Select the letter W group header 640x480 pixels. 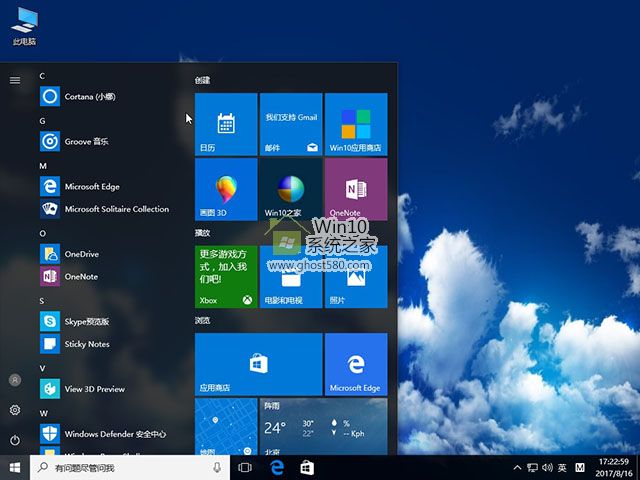tap(43, 413)
